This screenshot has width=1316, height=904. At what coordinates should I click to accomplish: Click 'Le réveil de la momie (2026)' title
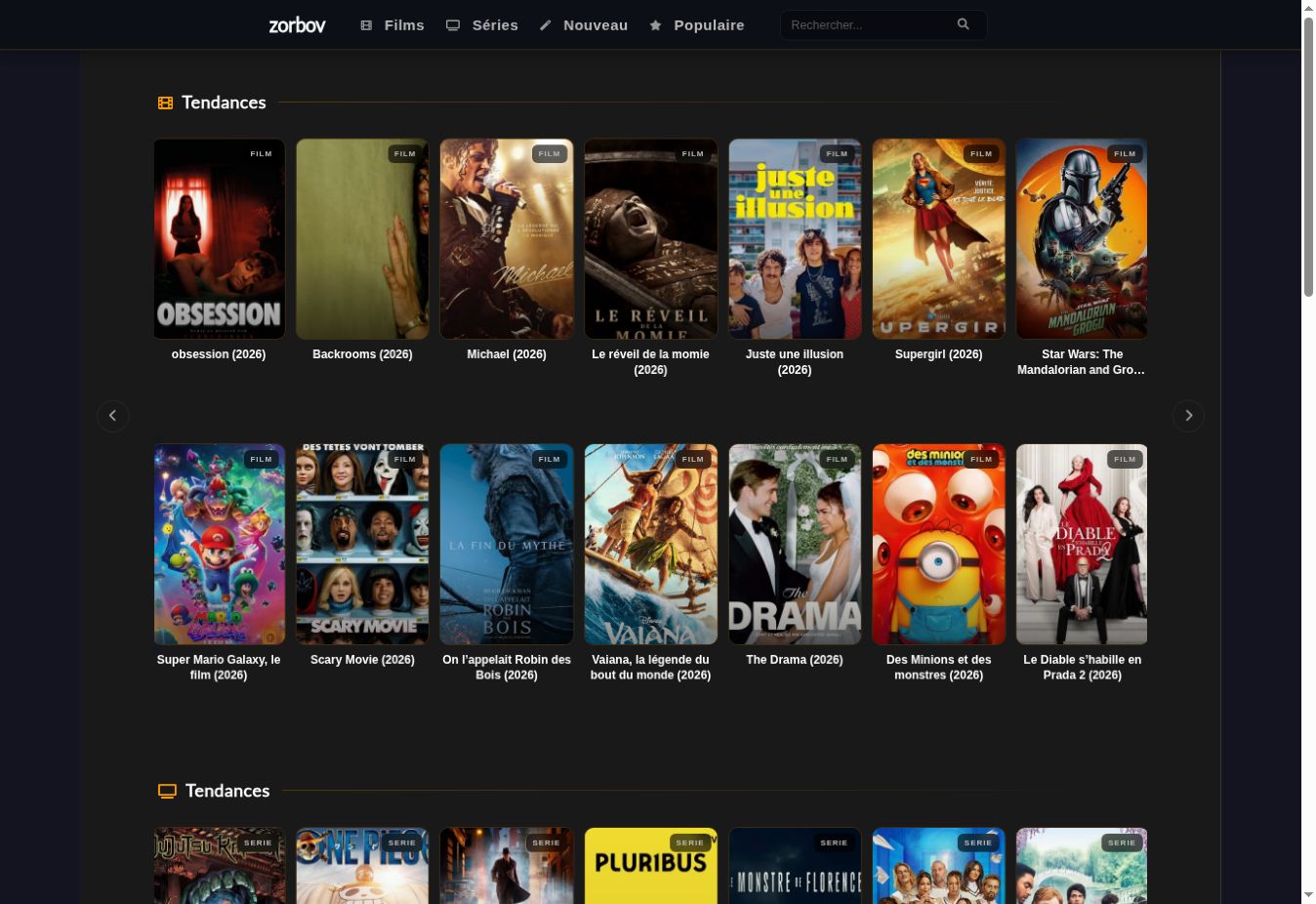tap(650, 362)
